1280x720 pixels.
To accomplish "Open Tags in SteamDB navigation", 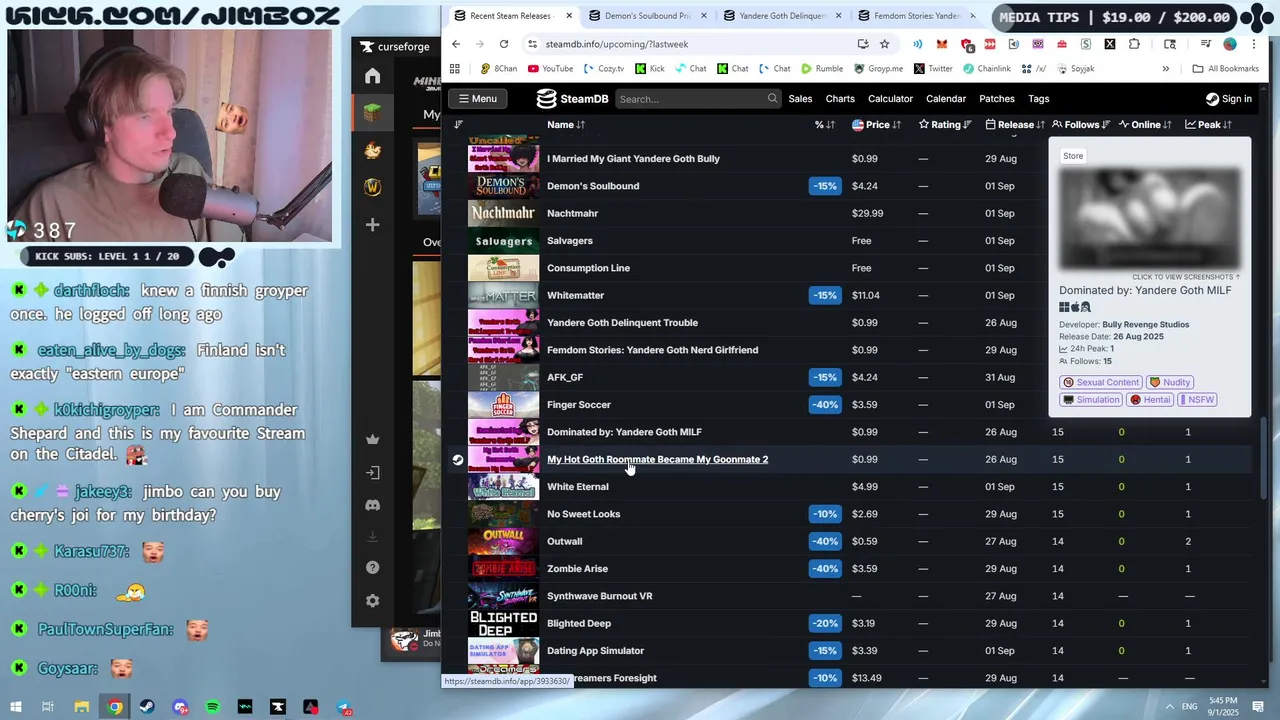I will pyautogui.click(x=1039, y=98).
